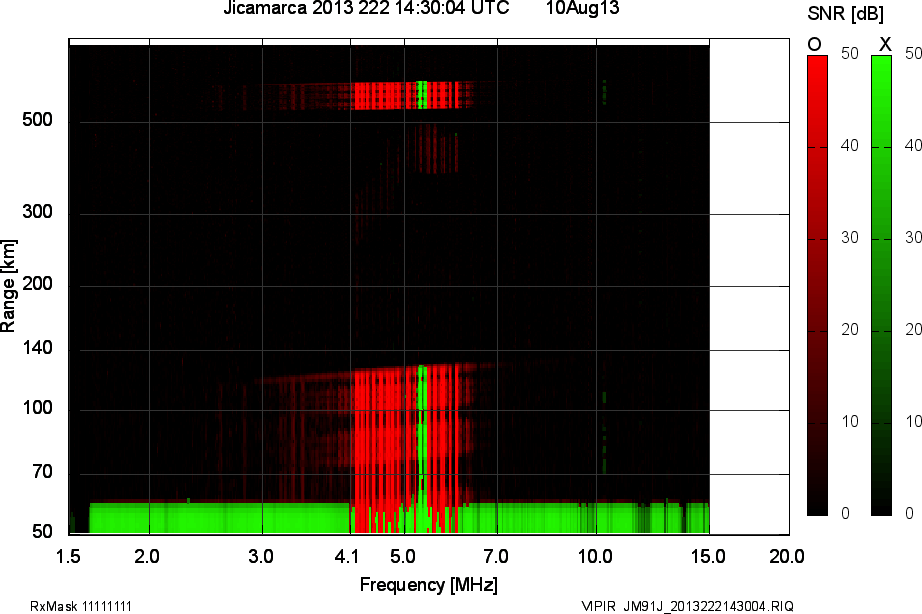Click the 70 km range tick label
Viewport: 922px width, 614px height.
(42, 472)
